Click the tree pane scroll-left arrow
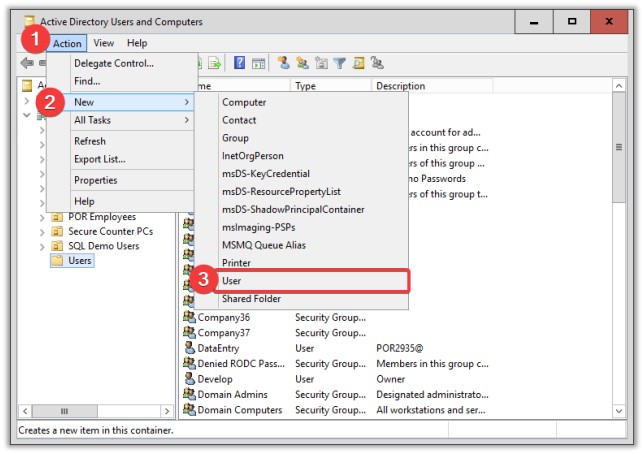Screen dimensions: 644x455 pyautogui.click(x=25, y=411)
